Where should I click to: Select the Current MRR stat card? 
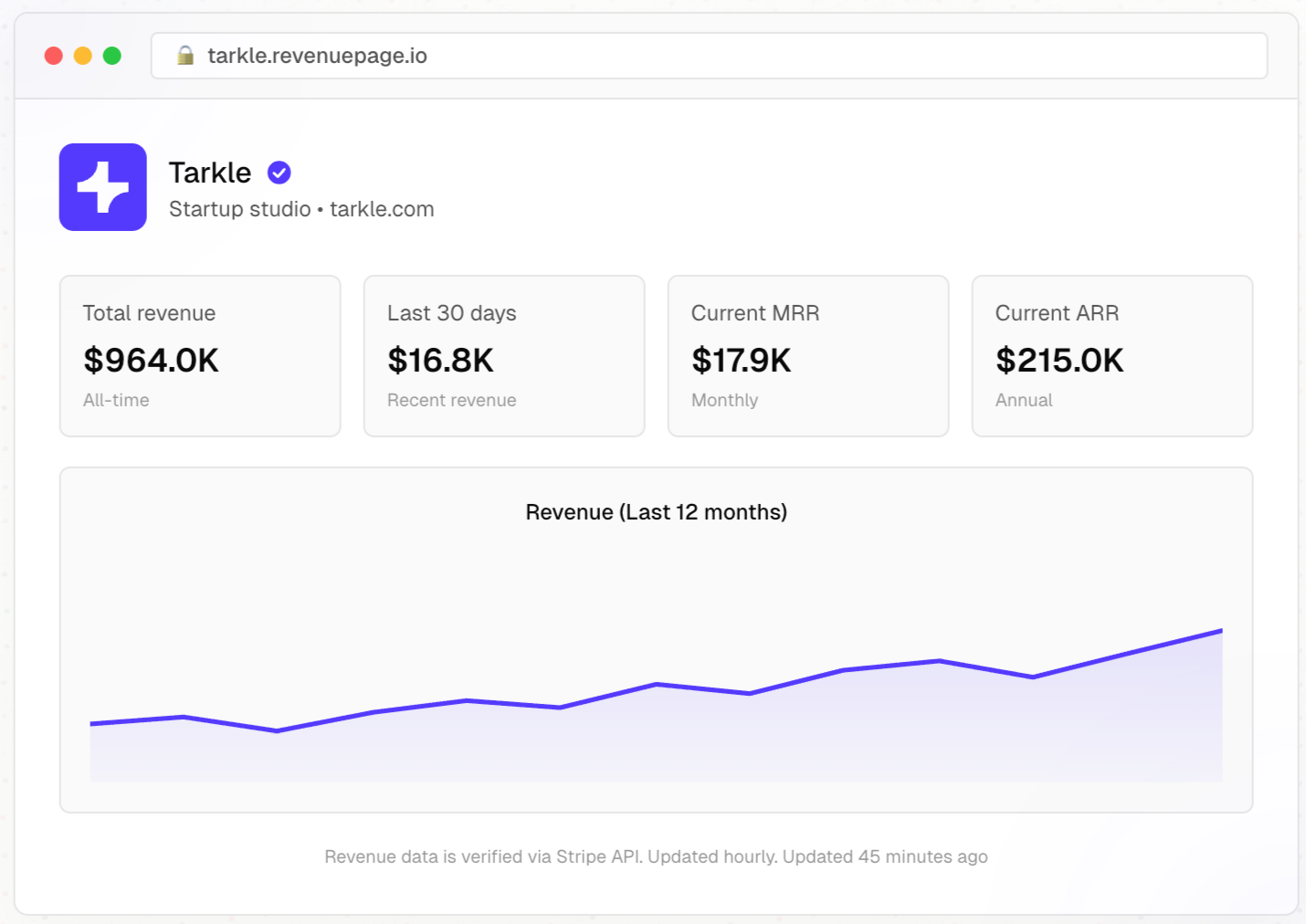pos(808,356)
